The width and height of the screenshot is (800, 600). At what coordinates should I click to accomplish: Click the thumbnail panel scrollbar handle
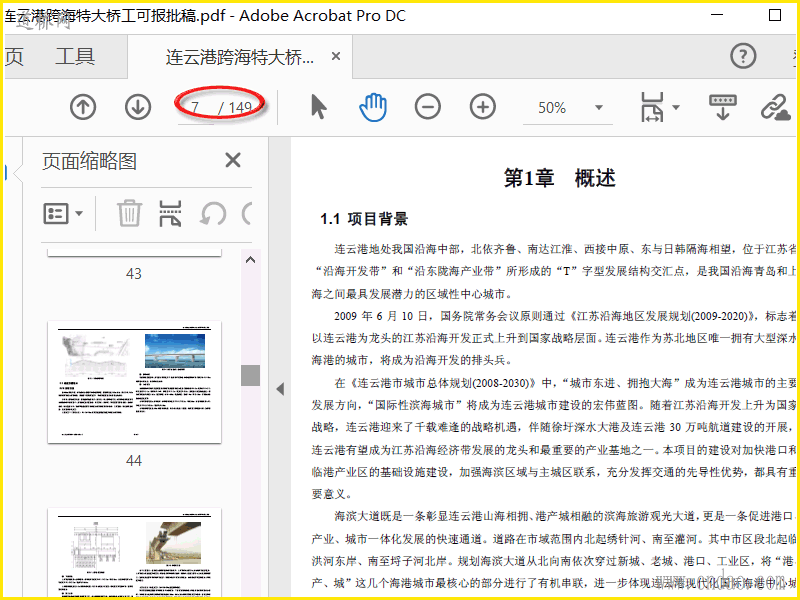(250, 375)
